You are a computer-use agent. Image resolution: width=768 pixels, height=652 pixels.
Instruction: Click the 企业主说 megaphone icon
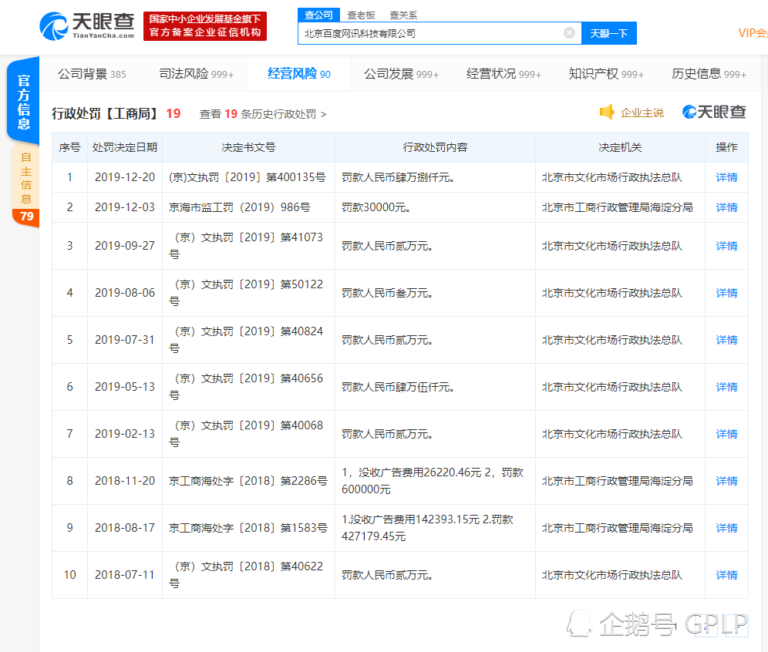point(607,112)
